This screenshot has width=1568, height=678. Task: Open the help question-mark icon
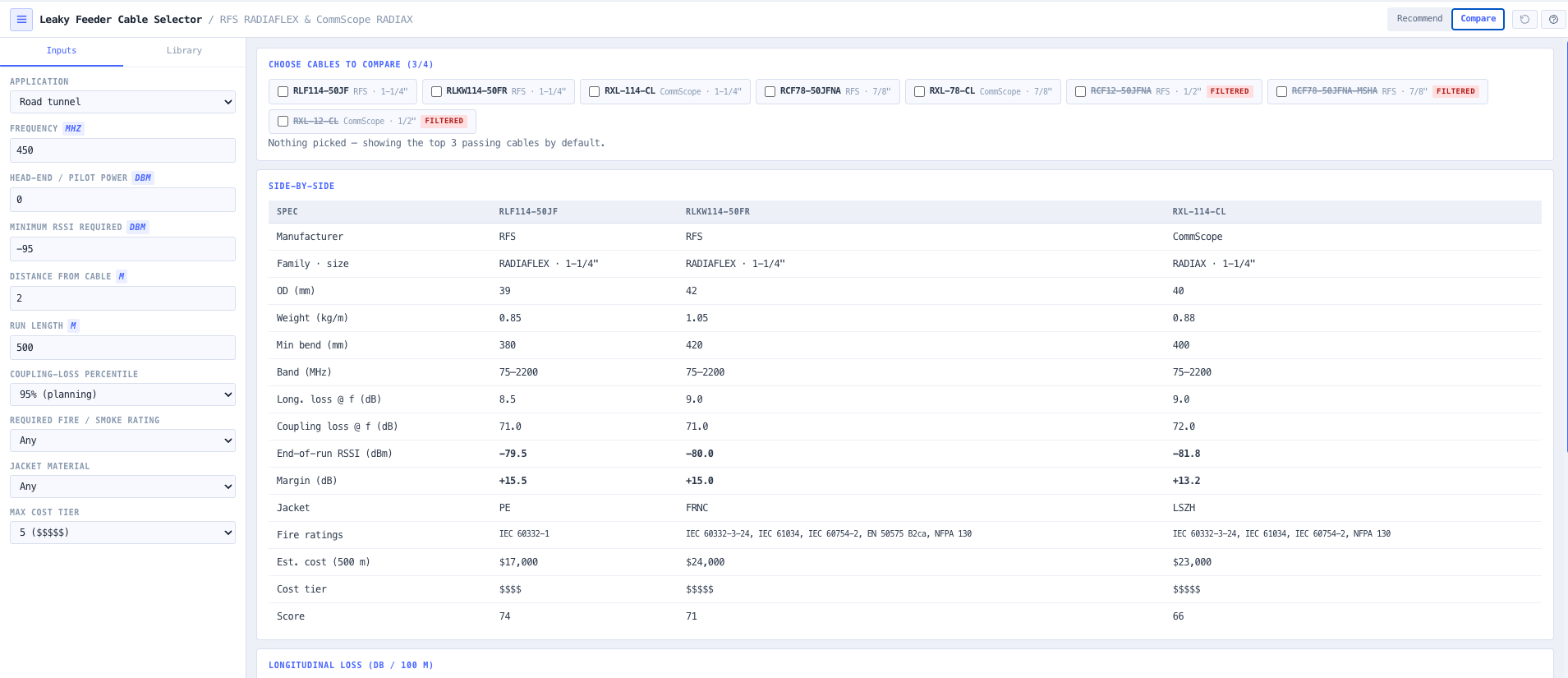point(1553,19)
